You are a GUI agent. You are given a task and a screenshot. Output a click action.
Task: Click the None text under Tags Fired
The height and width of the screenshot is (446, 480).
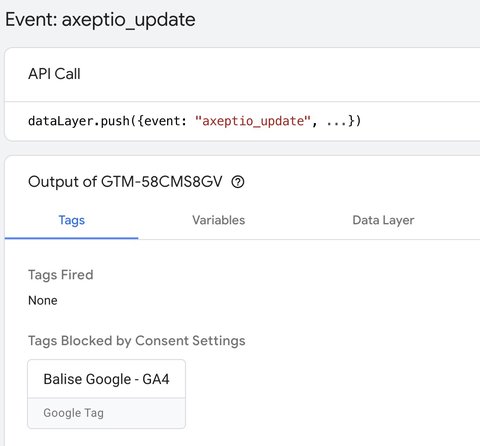pyautogui.click(x=43, y=300)
